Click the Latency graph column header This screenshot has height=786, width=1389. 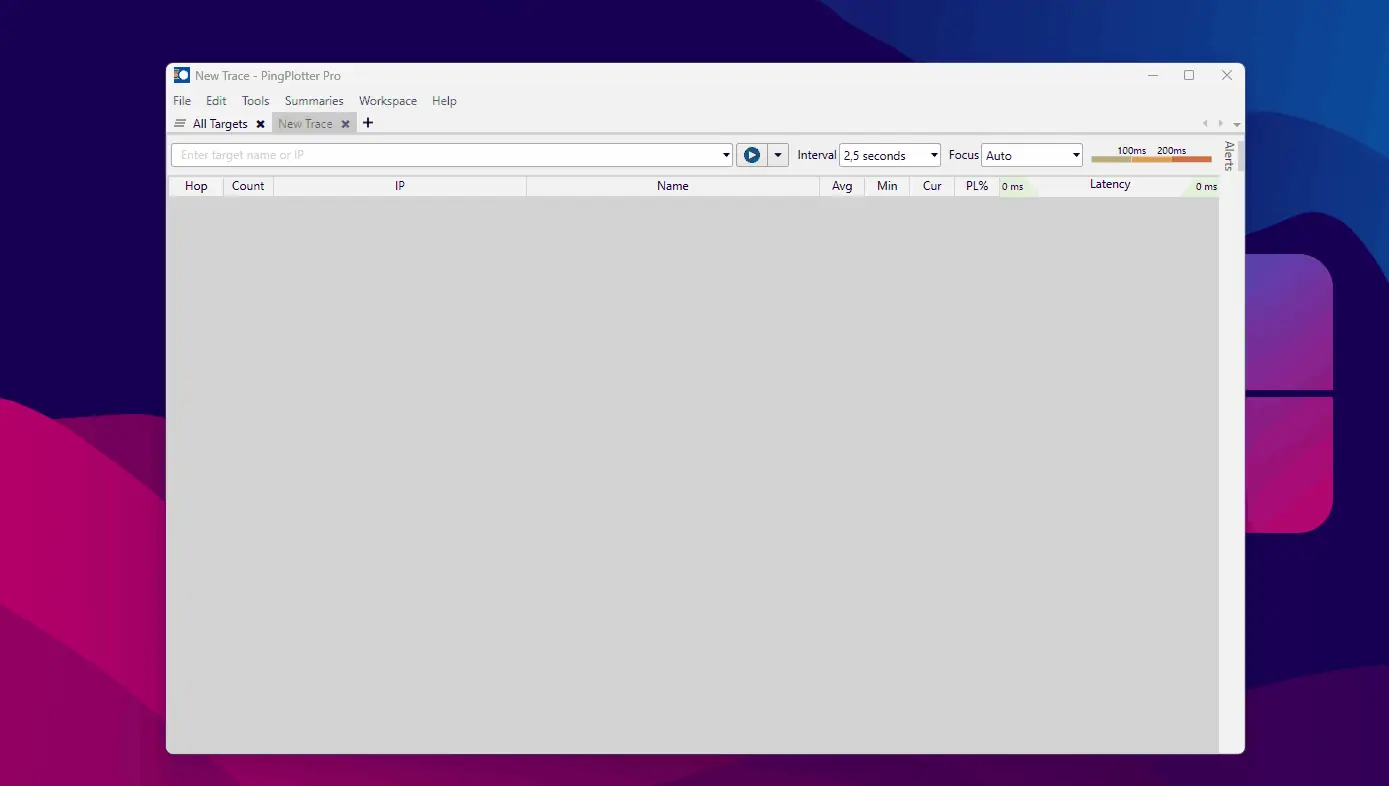(x=1110, y=185)
